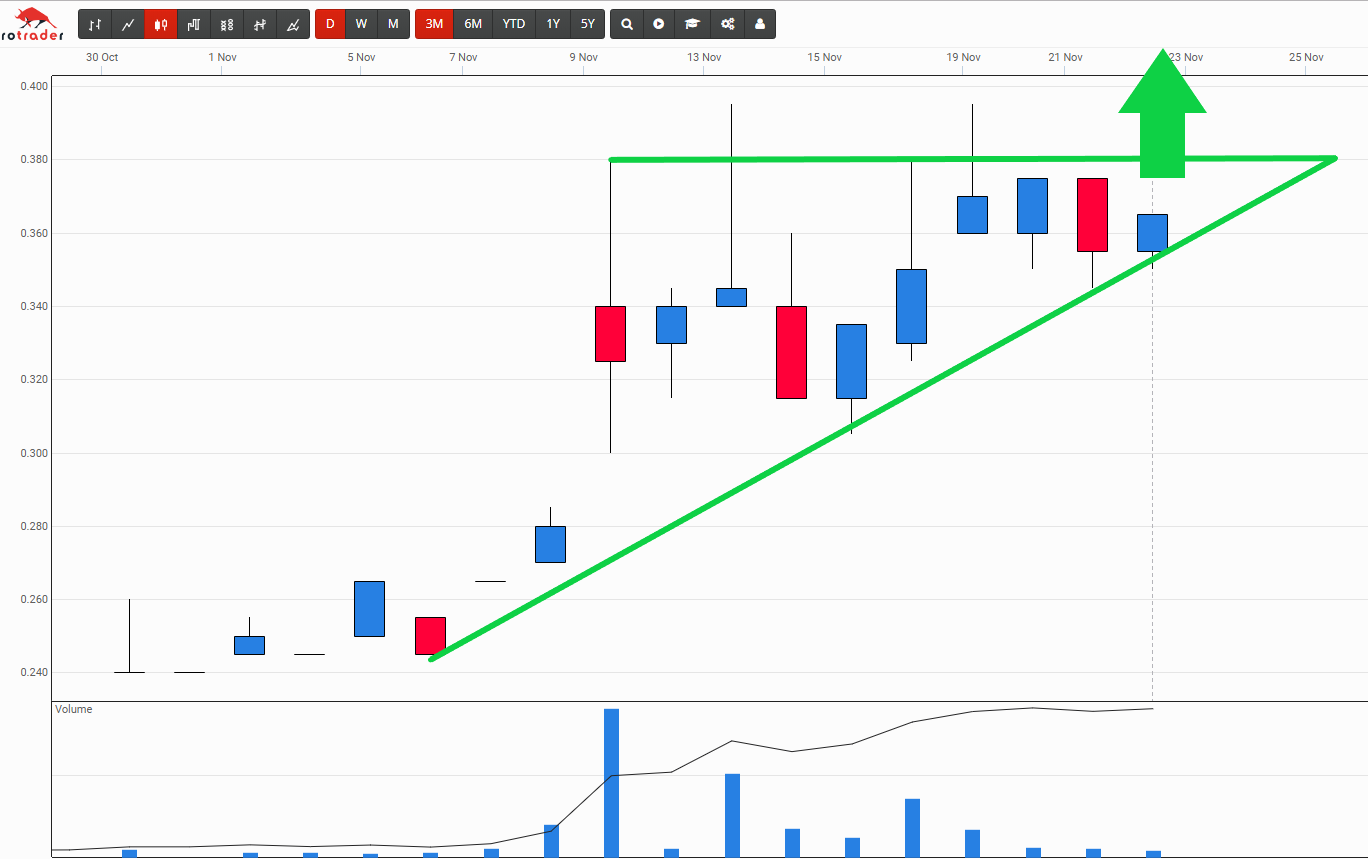Open the search magnifier icon
Screen dimensions: 1368x859
627,24
